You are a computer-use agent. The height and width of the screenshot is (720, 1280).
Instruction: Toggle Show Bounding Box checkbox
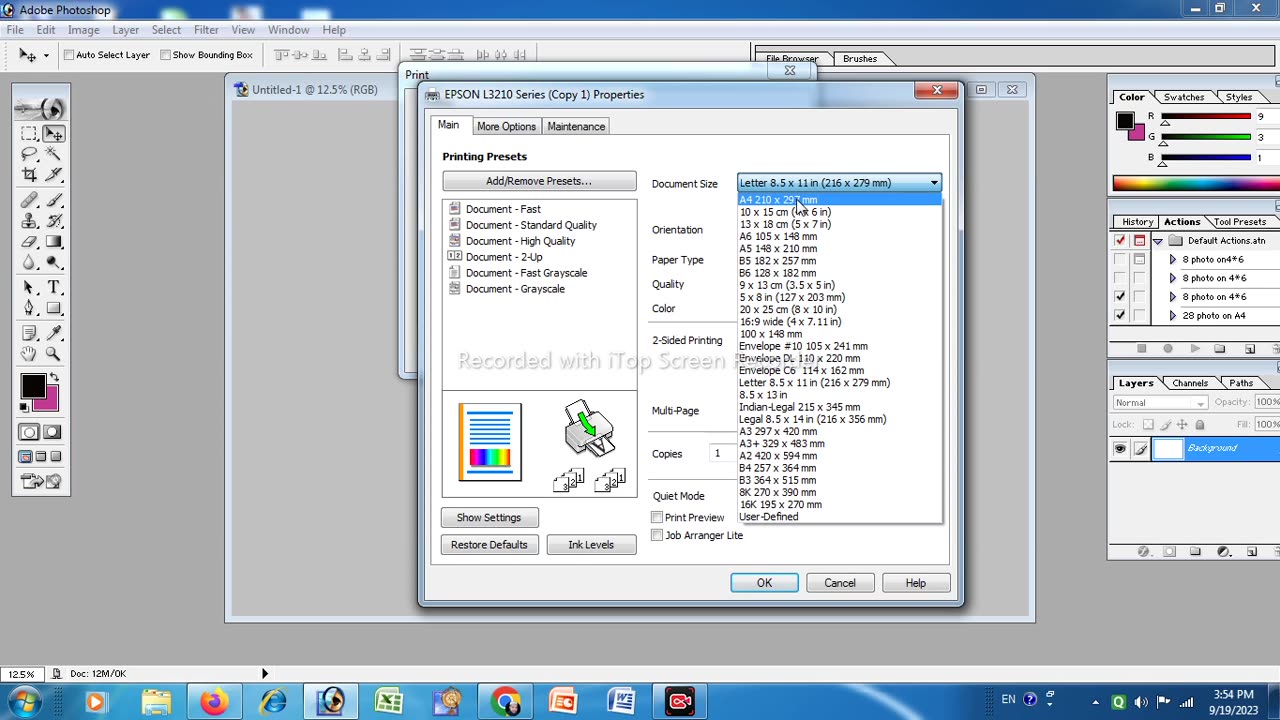(x=166, y=55)
